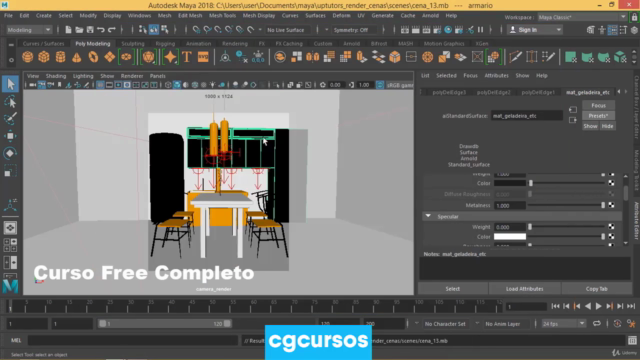Click the aiStandardSurface name input field
The width and height of the screenshot is (640, 360).
point(527,116)
